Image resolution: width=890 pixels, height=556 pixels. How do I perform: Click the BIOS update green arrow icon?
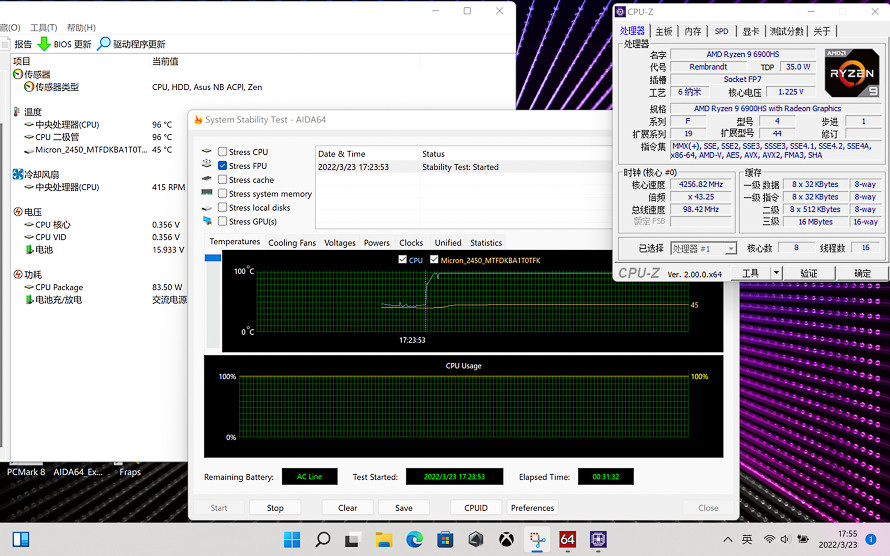tap(43, 44)
